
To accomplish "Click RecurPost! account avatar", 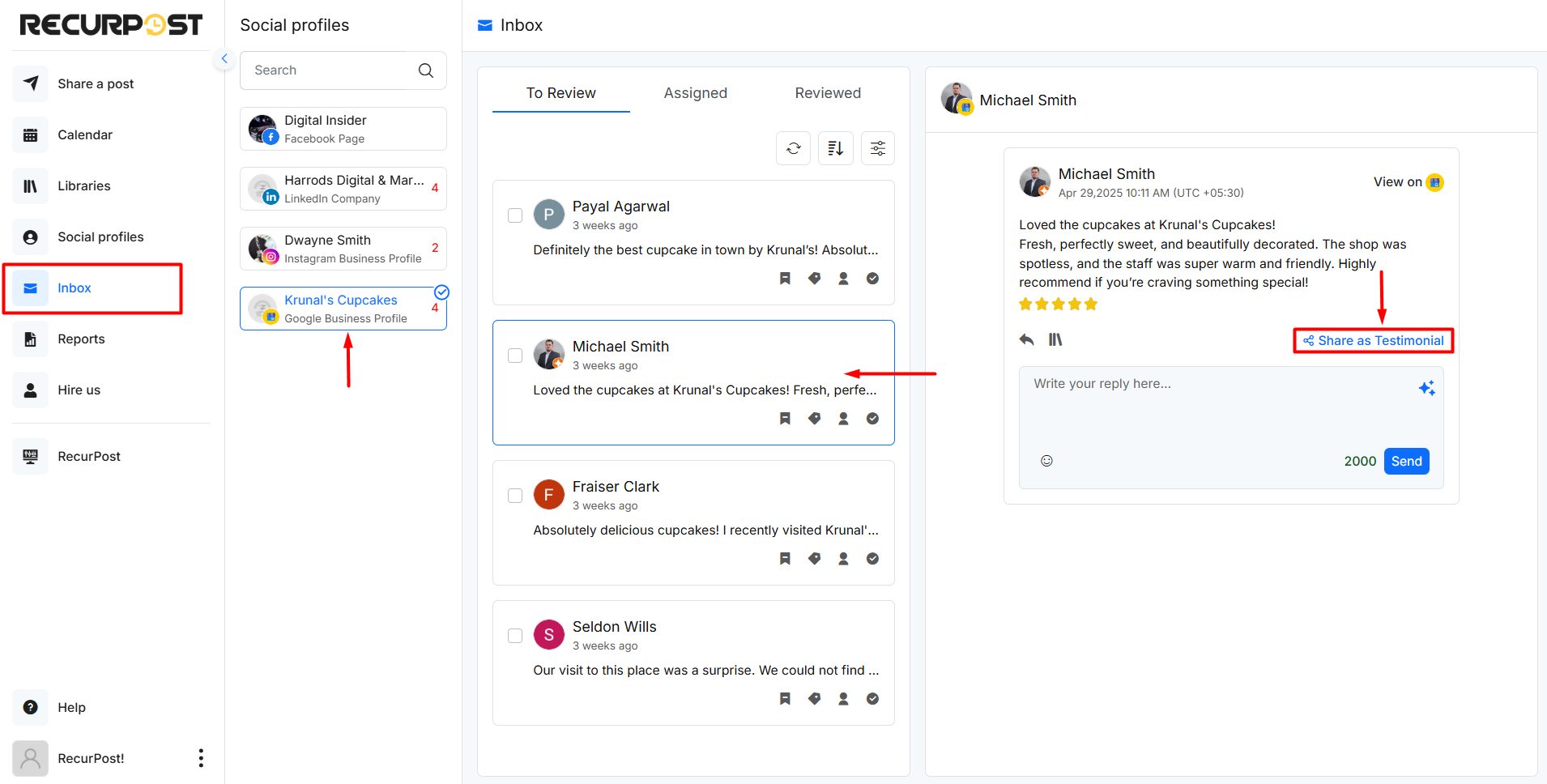I will (x=30, y=758).
